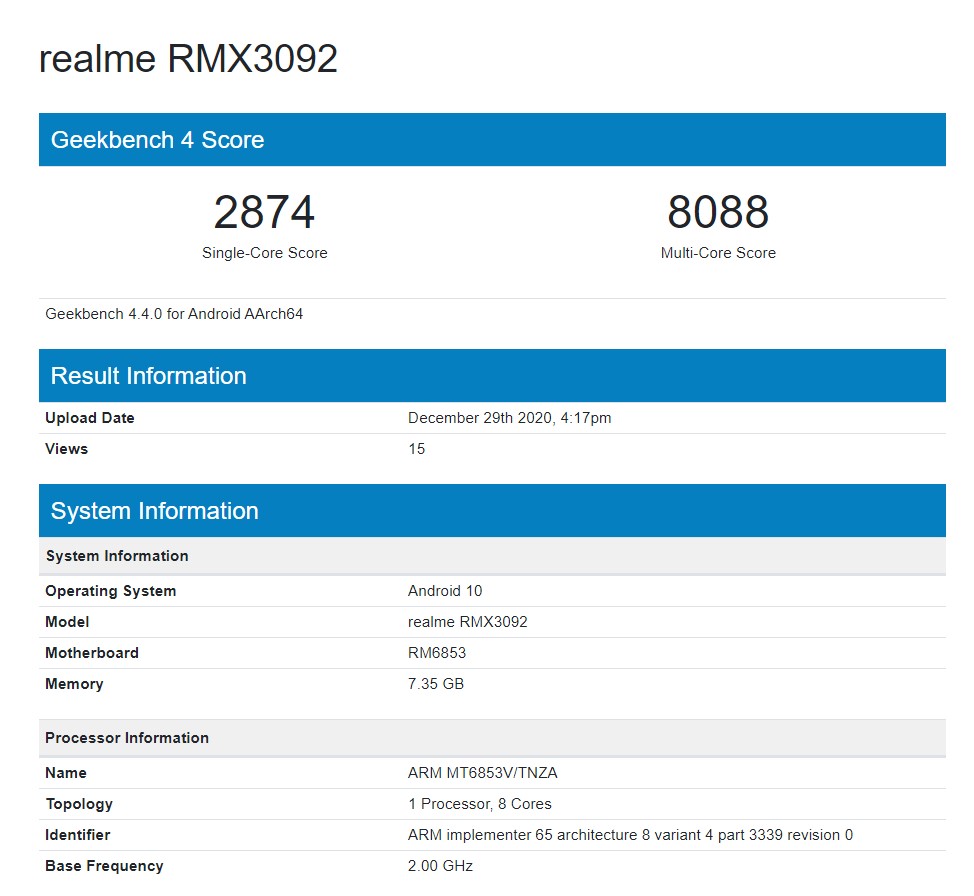Click the Single-Core Score value 2874
974x896 pixels.
264,211
